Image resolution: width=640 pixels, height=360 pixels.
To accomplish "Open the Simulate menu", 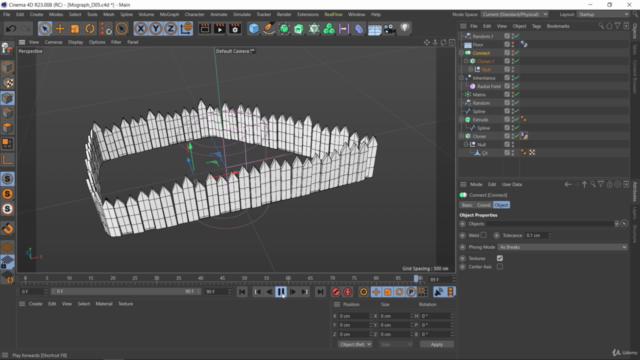I will (242, 14).
